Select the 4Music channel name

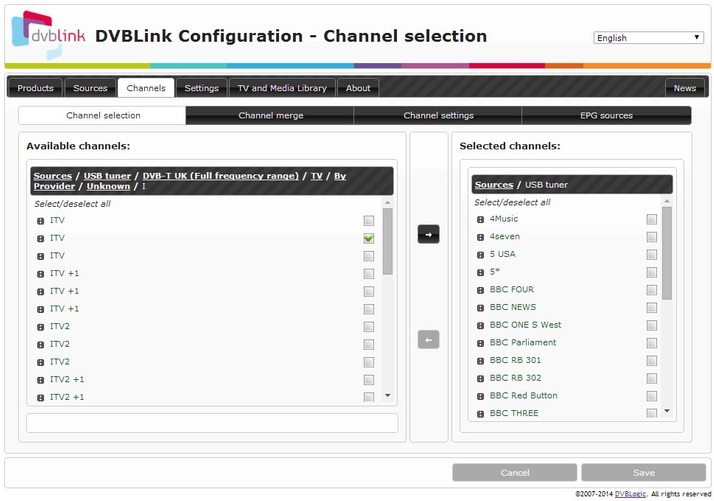click(504, 219)
